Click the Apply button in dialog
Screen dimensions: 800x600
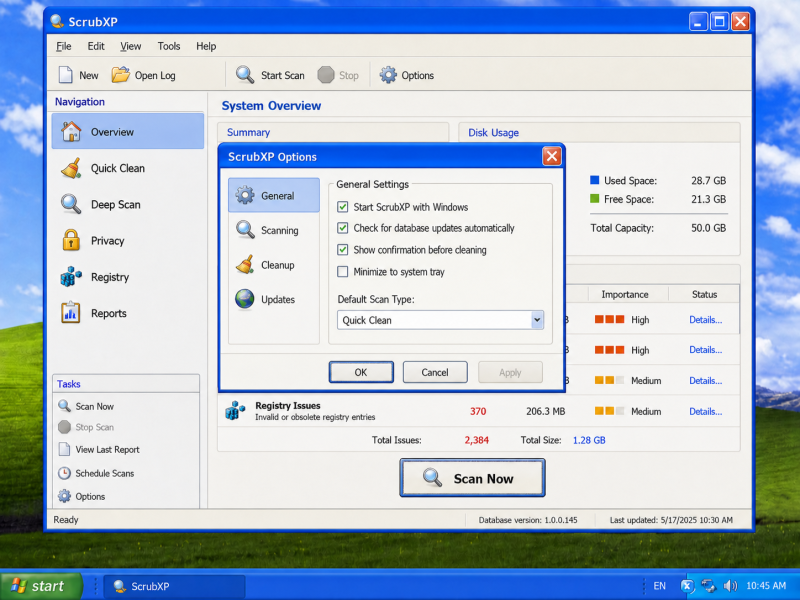coord(510,372)
